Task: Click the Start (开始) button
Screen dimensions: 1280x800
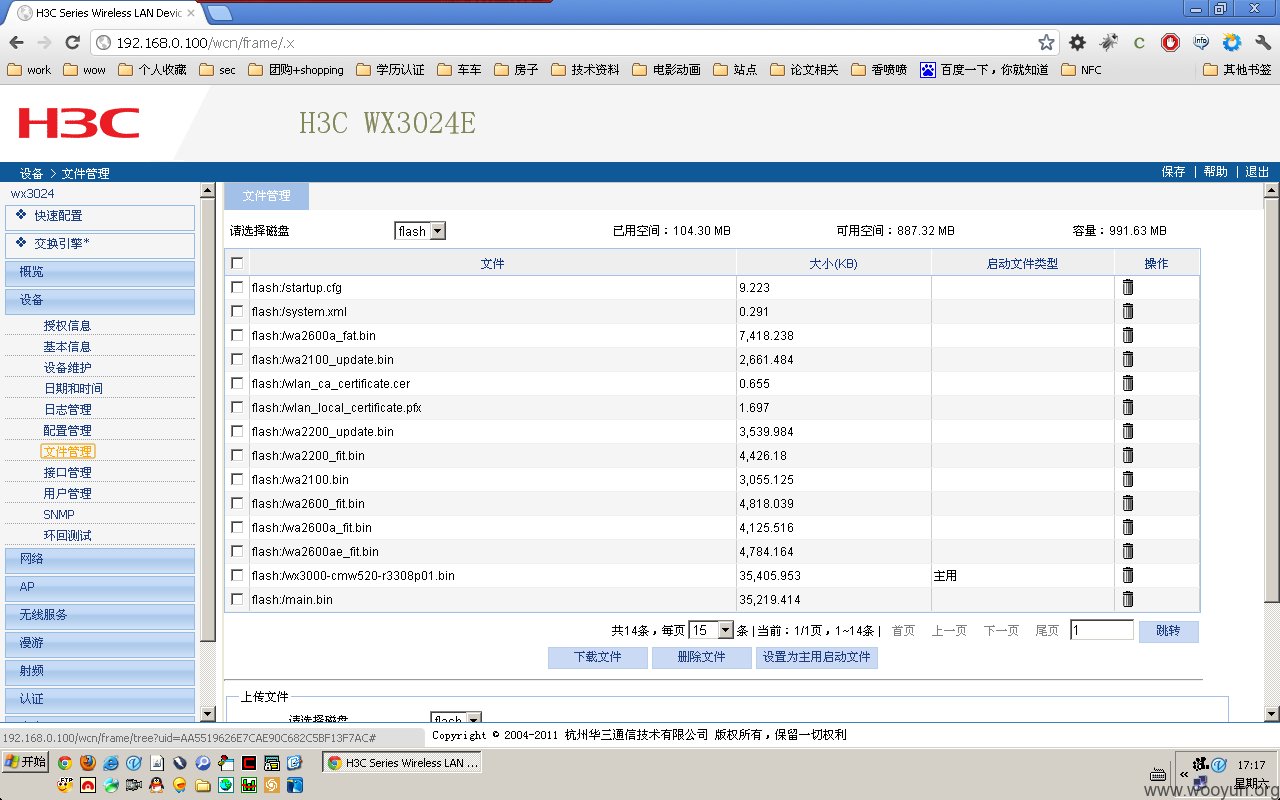Action: click(26, 762)
